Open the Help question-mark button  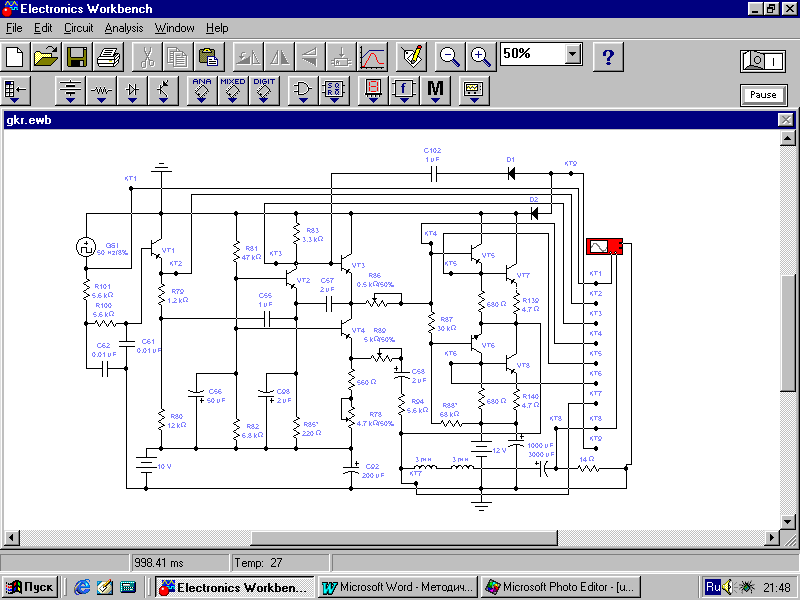pyautogui.click(x=608, y=56)
